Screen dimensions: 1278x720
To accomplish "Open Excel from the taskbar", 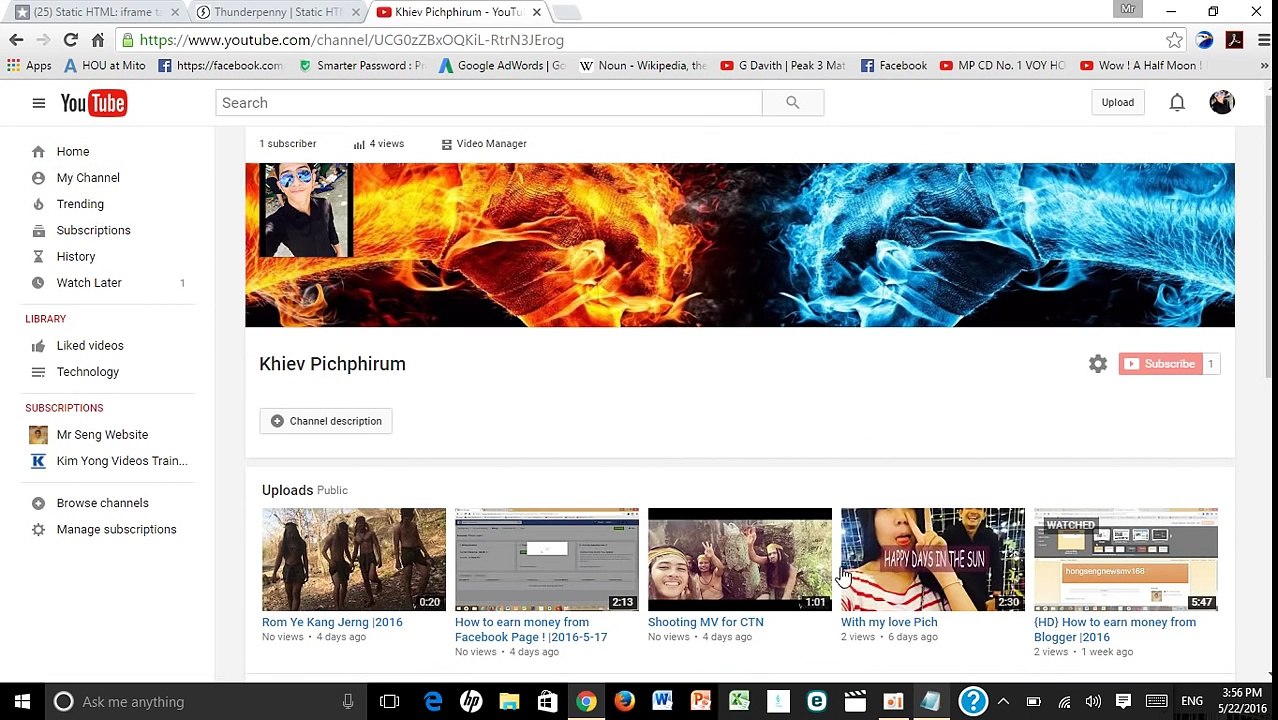I will tap(739, 702).
